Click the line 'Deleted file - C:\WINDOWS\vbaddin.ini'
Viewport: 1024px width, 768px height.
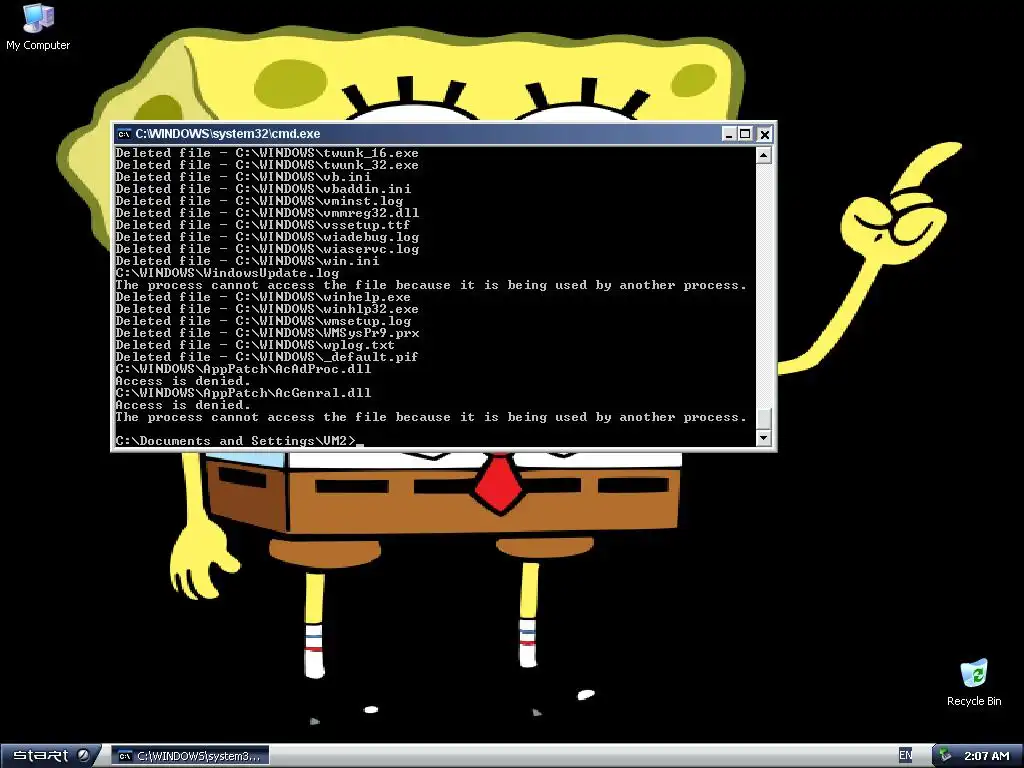click(263, 189)
